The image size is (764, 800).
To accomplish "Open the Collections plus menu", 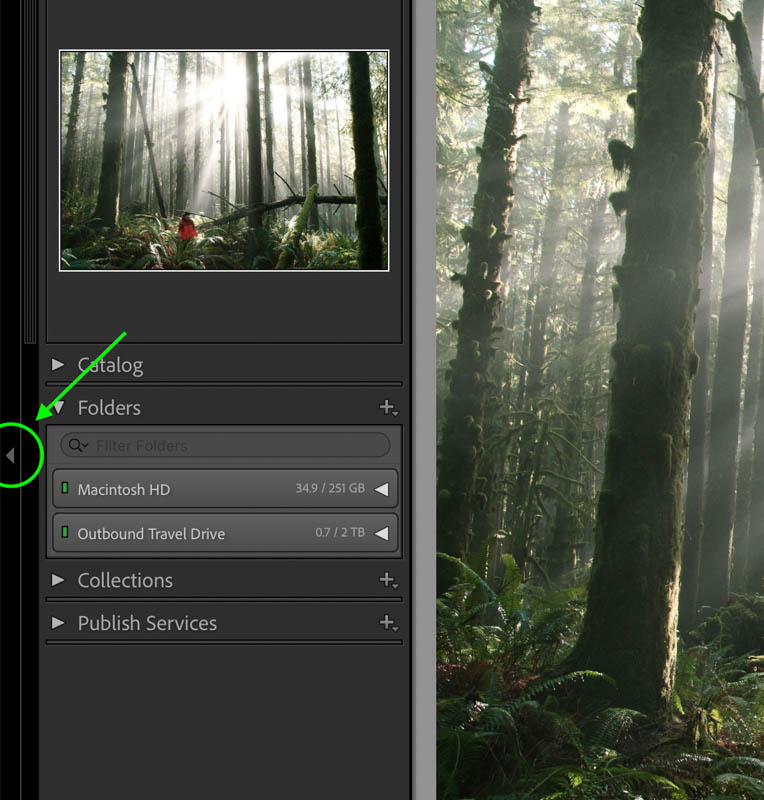I will pyautogui.click(x=388, y=580).
